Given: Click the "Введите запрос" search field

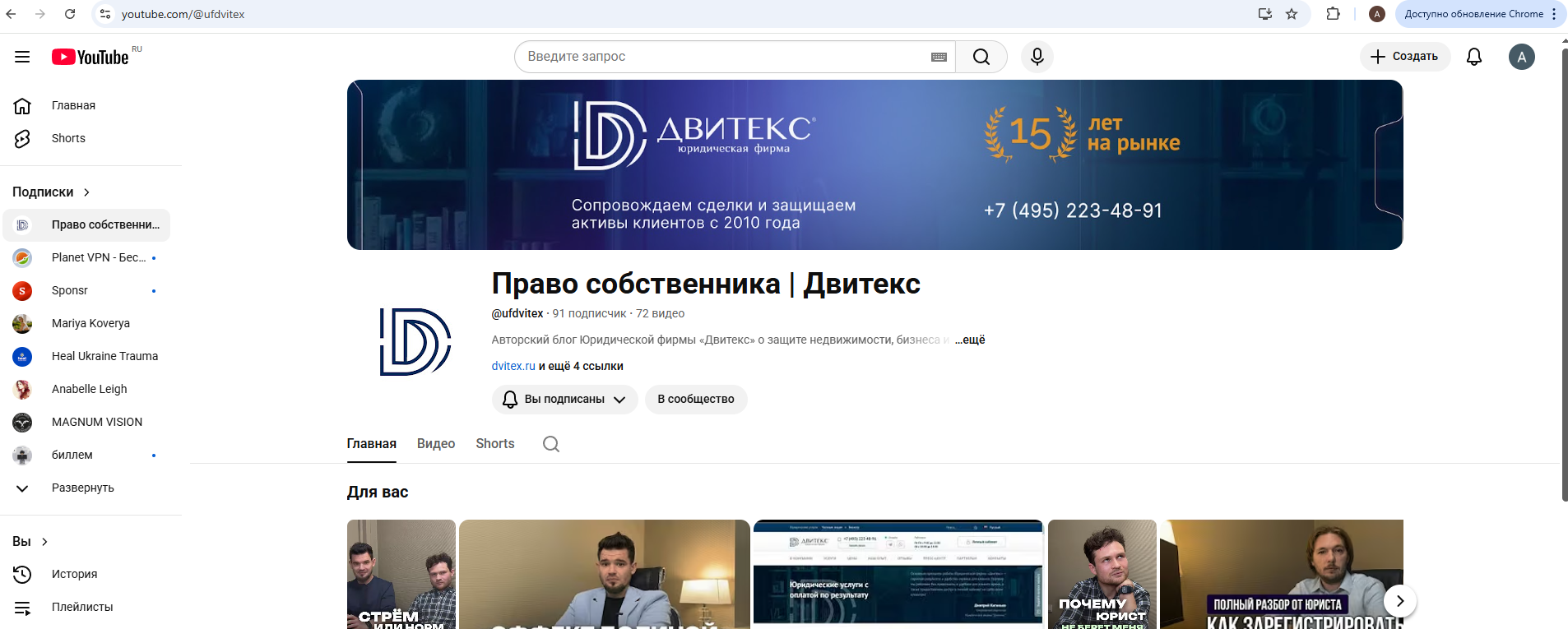Looking at the screenshot, I should [724, 57].
